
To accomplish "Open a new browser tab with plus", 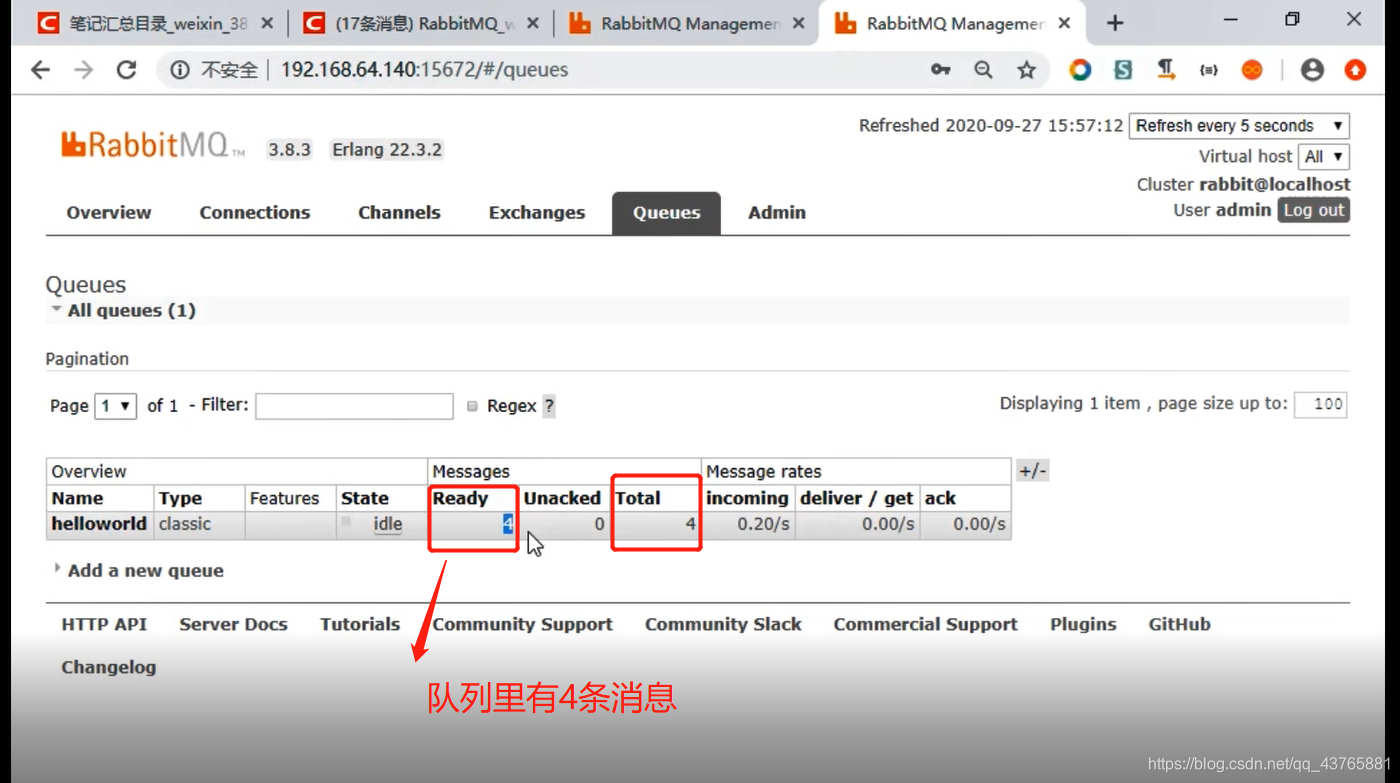I will coord(1115,23).
